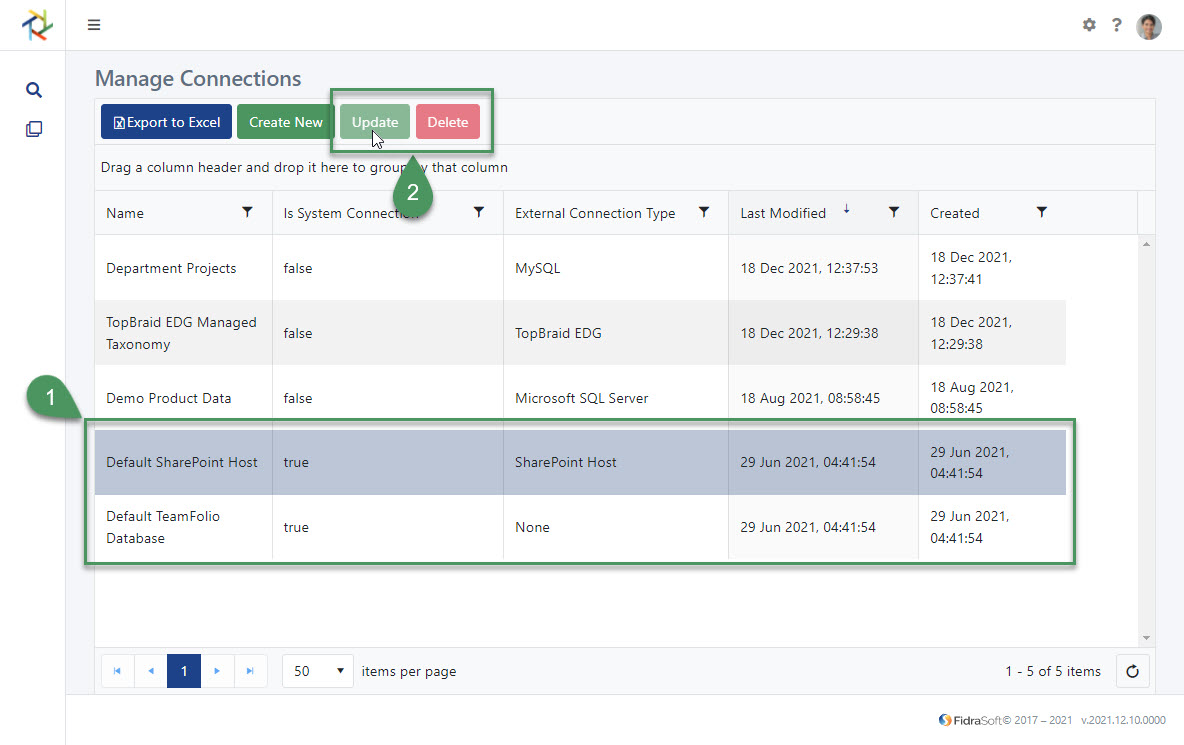Delete the selected connection
Image resolution: width=1184 pixels, height=745 pixels.
448,121
